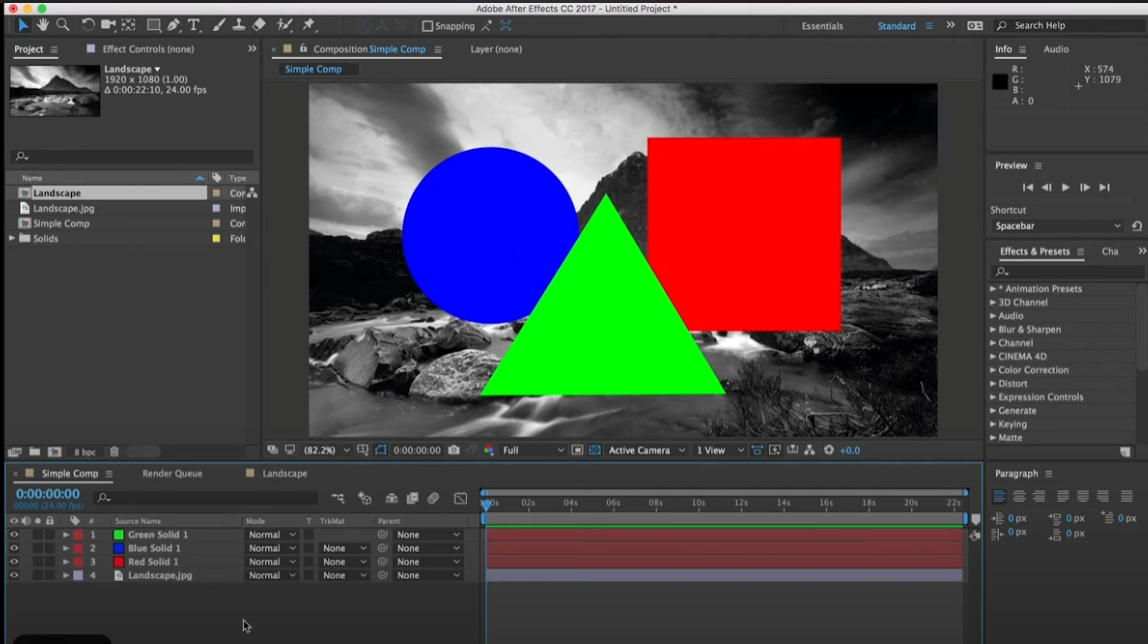
Task: Delete selected item with project trash icon
Action: point(114,452)
